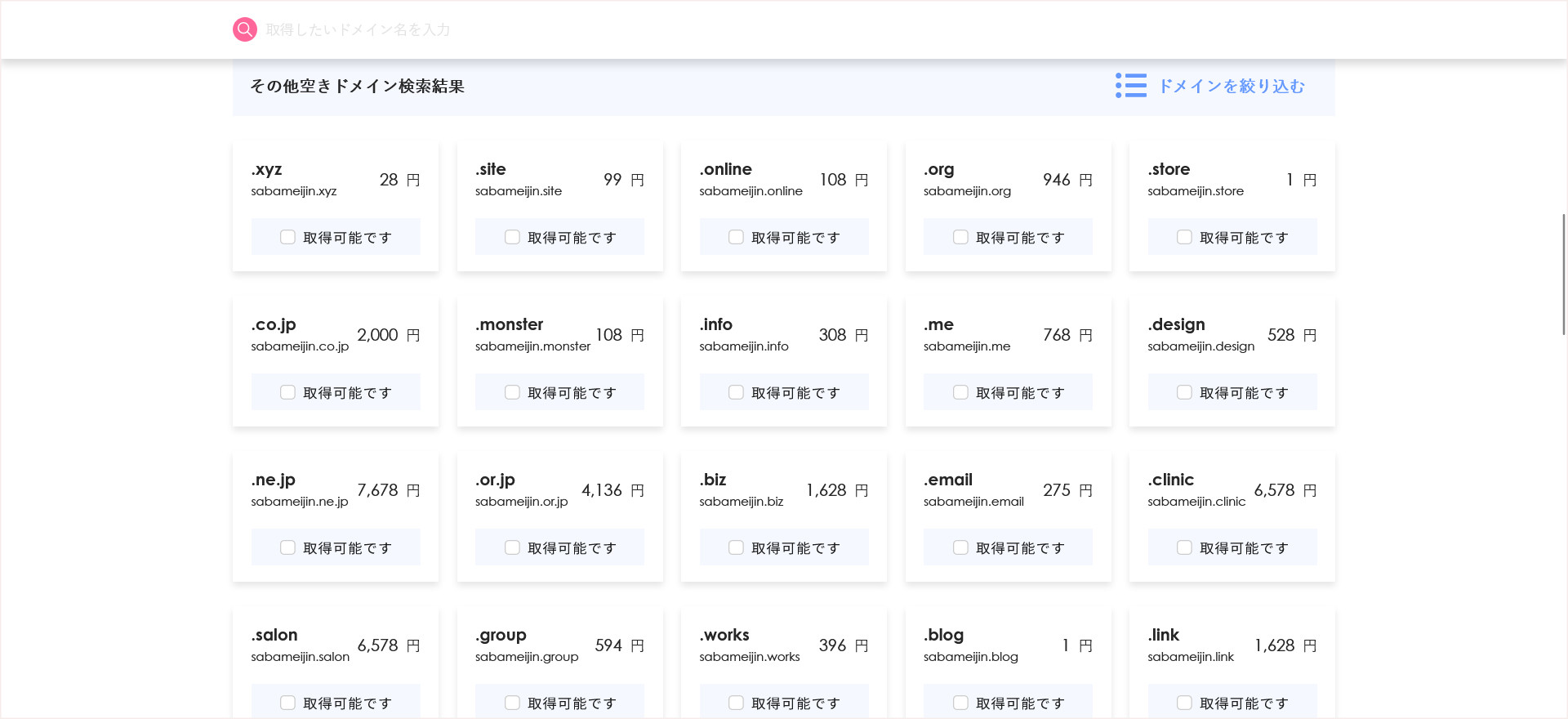Check the sabameijin.co.jp availability checkbox
The image size is (1568, 719).
[x=287, y=392]
